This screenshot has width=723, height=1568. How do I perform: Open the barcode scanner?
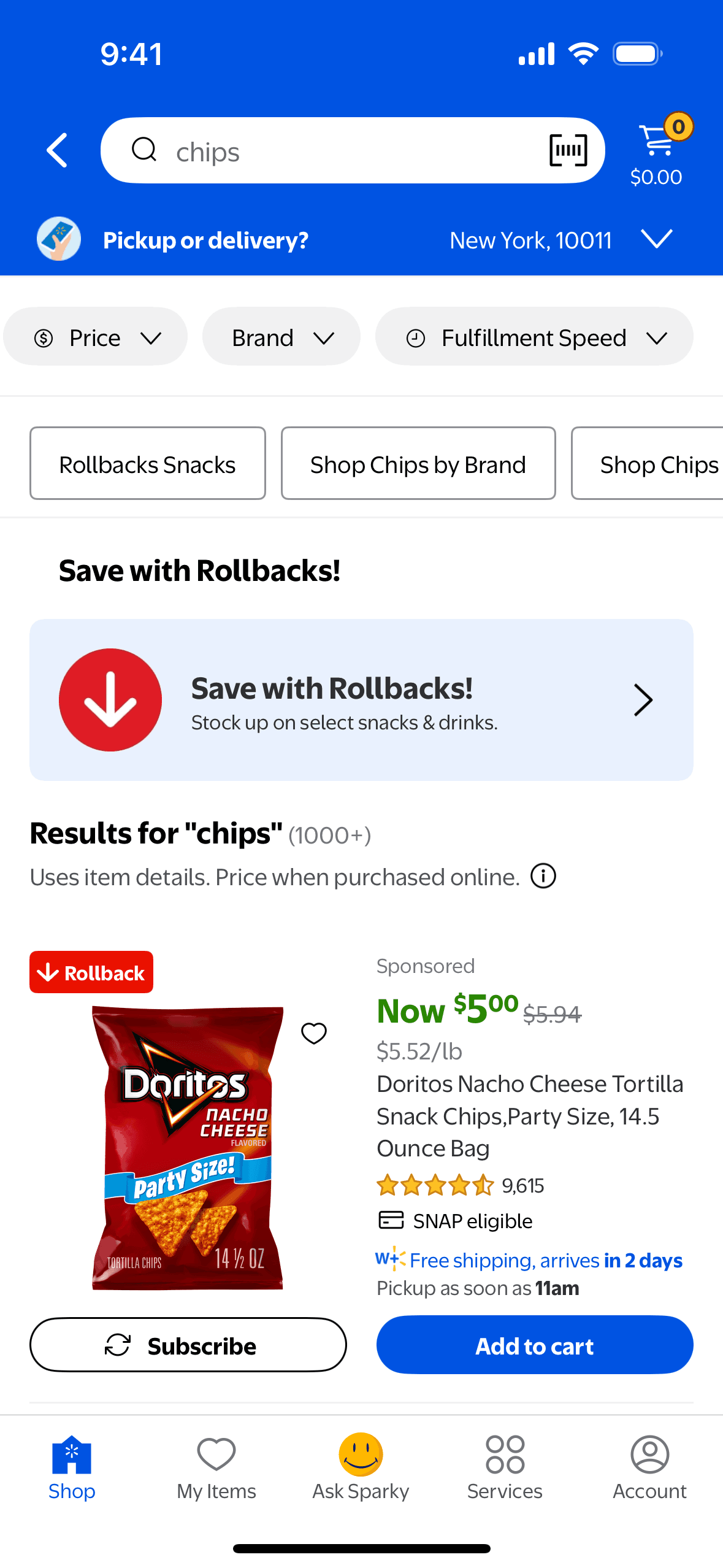tap(568, 150)
